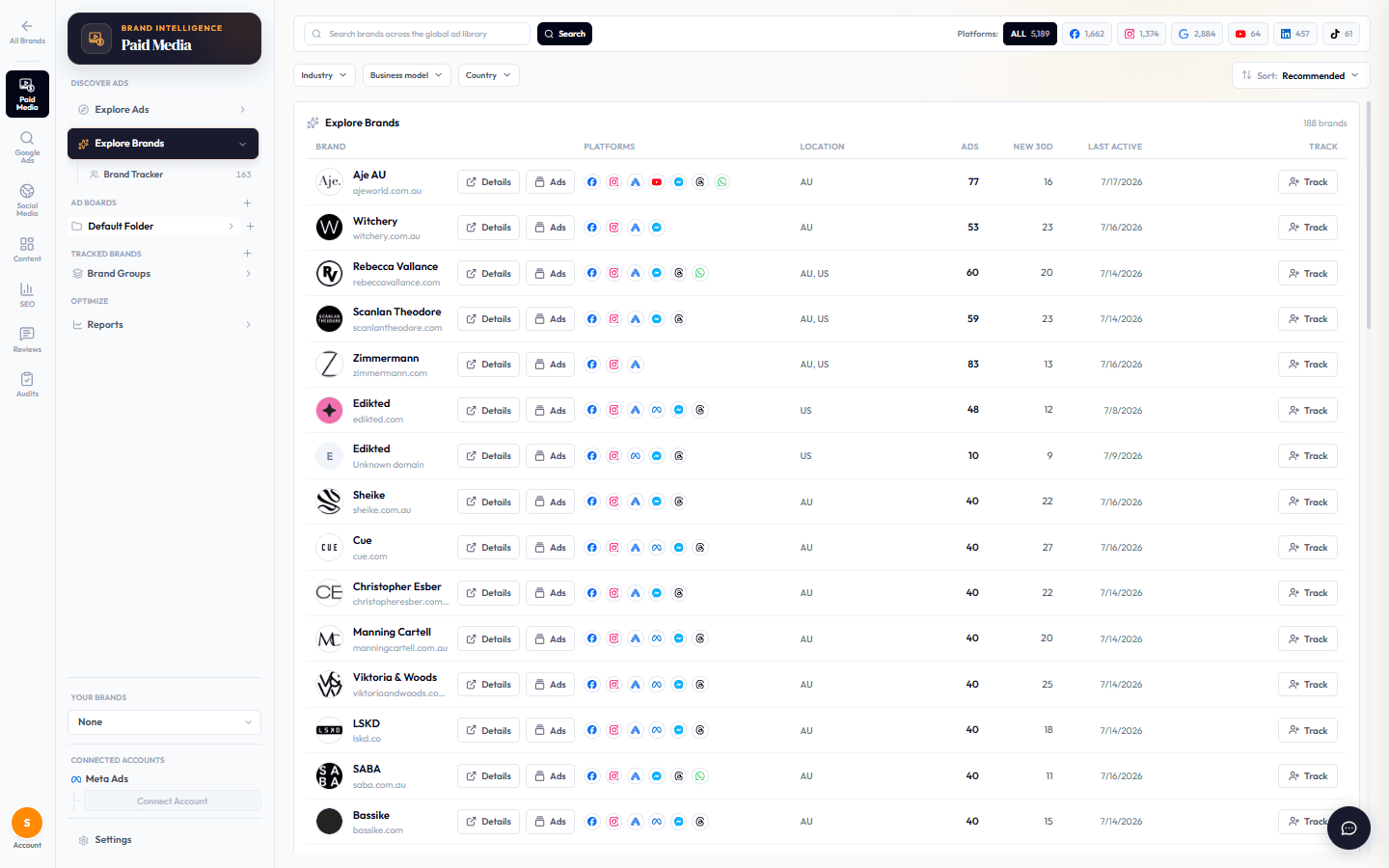Add a new ad board with plus icon

pyautogui.click(x=248, y=203)
